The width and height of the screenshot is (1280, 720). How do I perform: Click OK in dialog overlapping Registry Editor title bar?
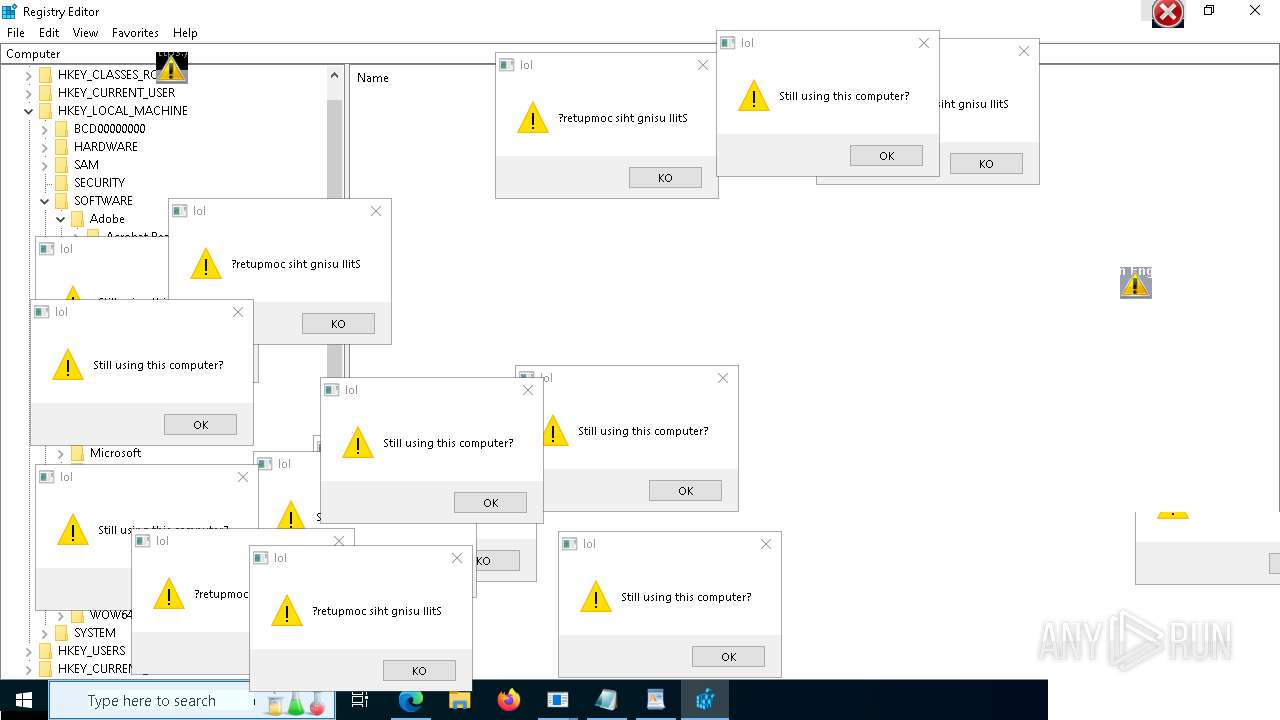886,155
